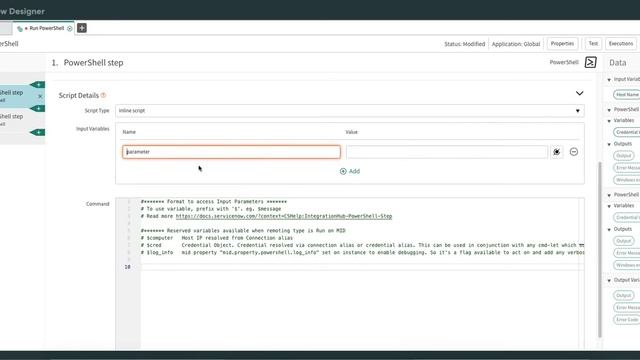This screenshot has height=360, width=640.
Task: Open the Script Type dropdown
Action: point(349,111)
